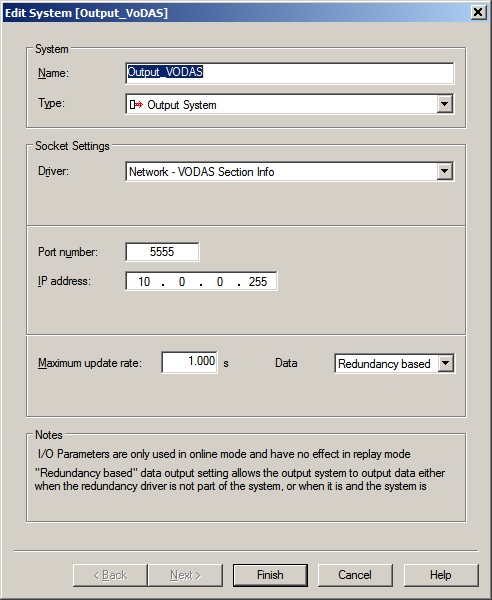The image size is (492, 600).
Task: Click the Maximum update rate label
Action: (x=90, y=363)
